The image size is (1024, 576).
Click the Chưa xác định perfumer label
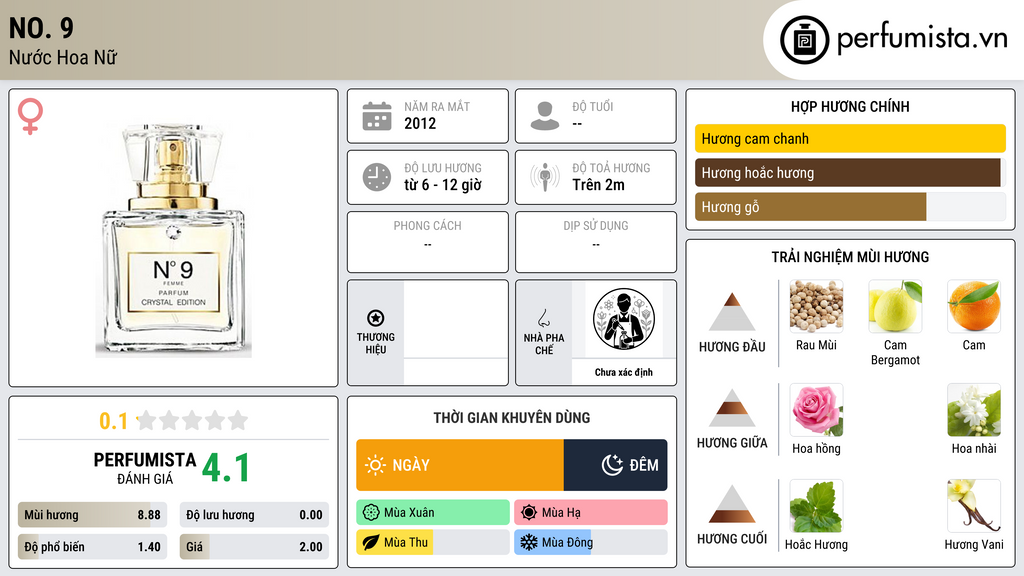(624, 372)
